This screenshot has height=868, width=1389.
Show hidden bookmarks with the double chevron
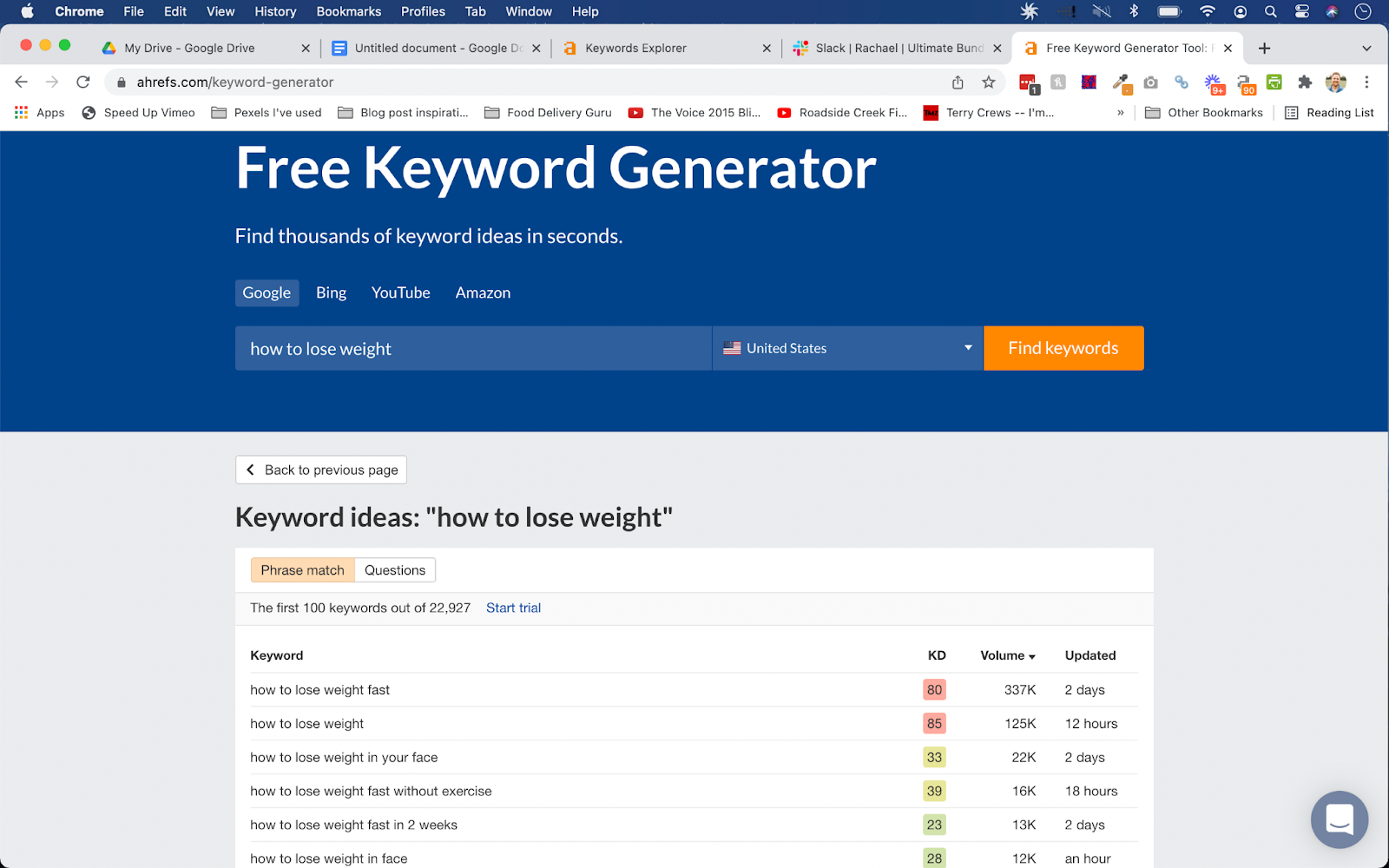click(x=1120, y=113)
